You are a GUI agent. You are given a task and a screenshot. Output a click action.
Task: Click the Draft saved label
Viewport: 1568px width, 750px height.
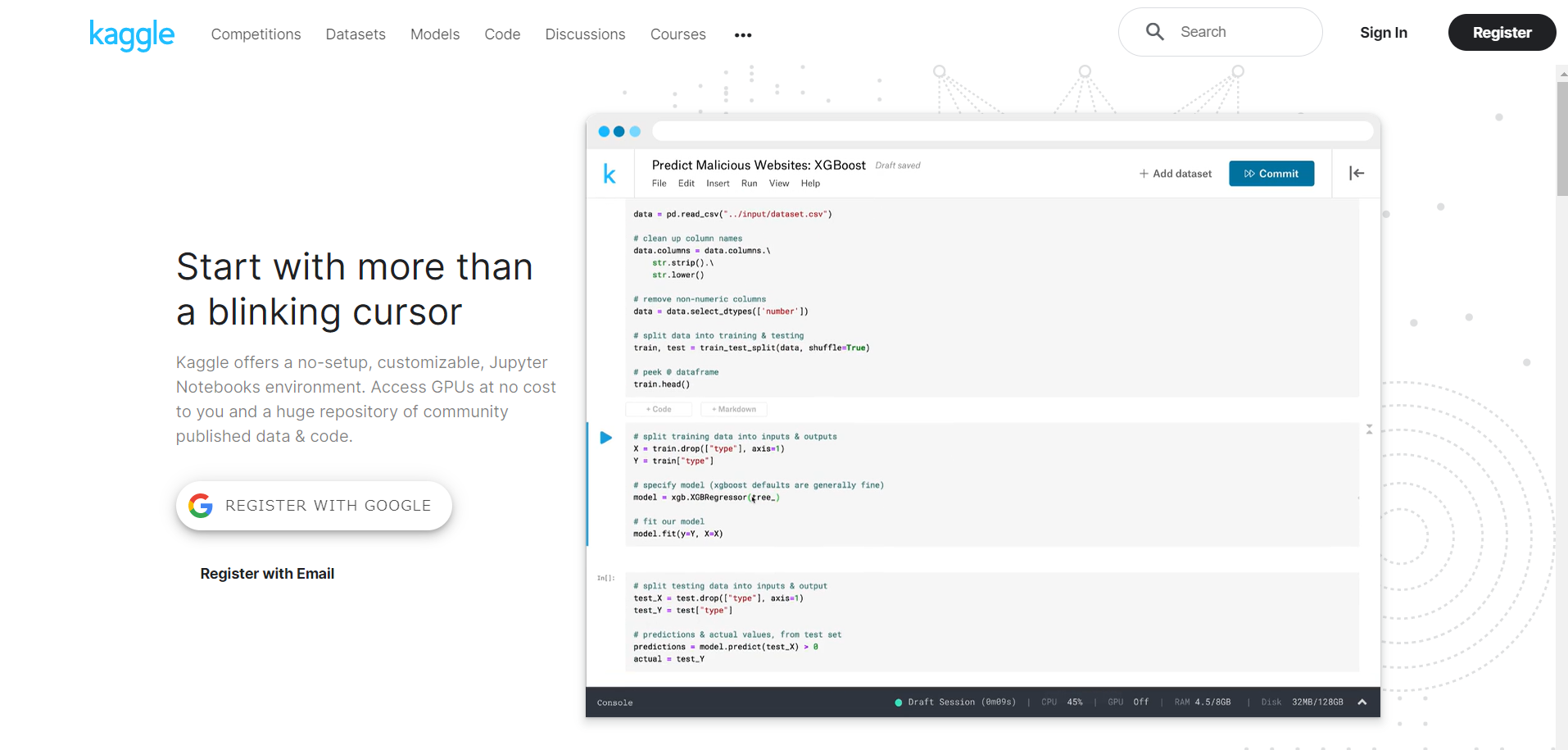click(x=898, y=166)
